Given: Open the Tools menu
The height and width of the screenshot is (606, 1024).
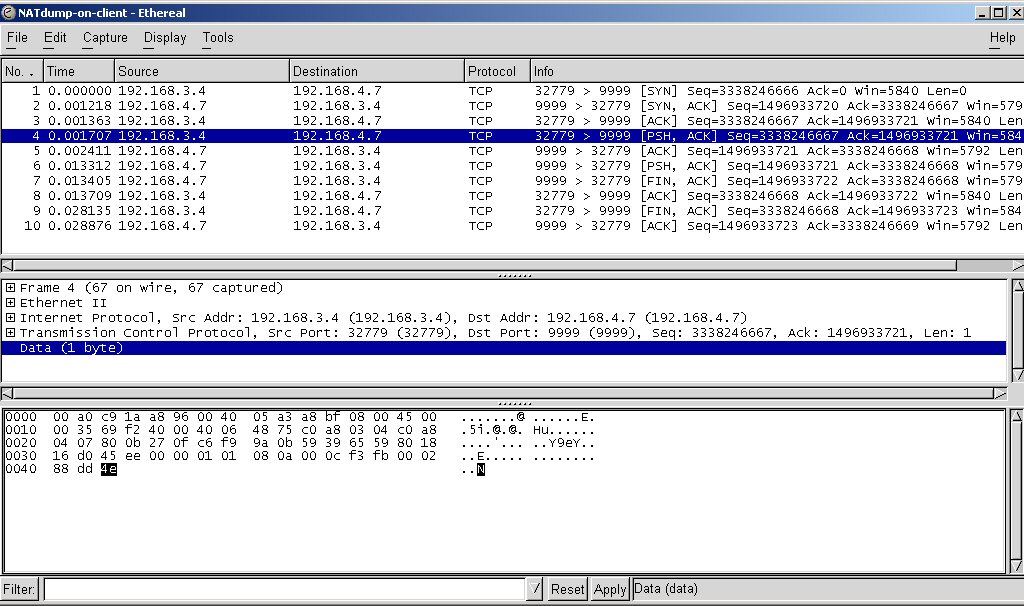Looking at the screenshot, I should tap(217, 38).
